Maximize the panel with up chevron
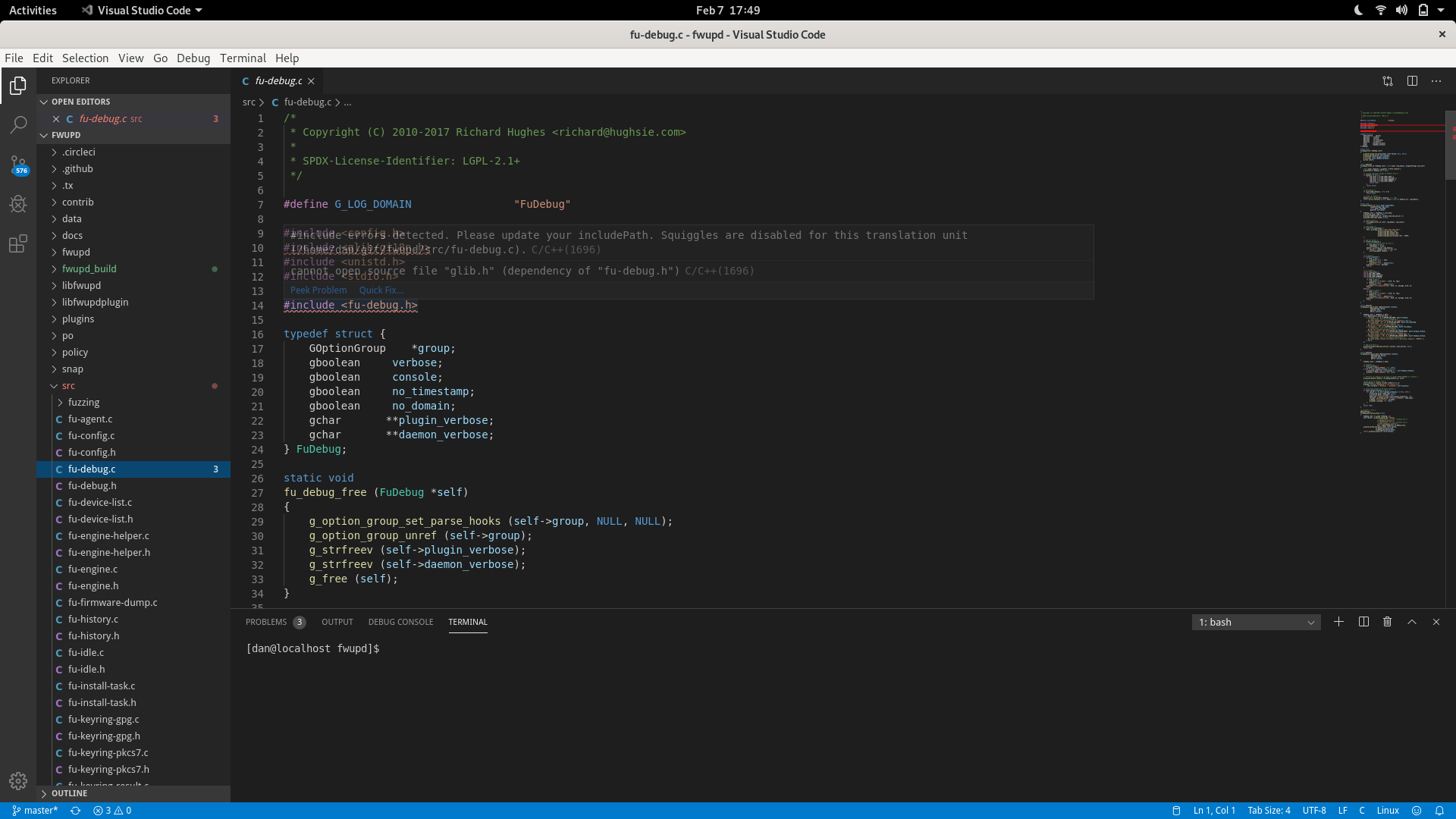Viewport: 1456px width, 819px height. 1412,622
